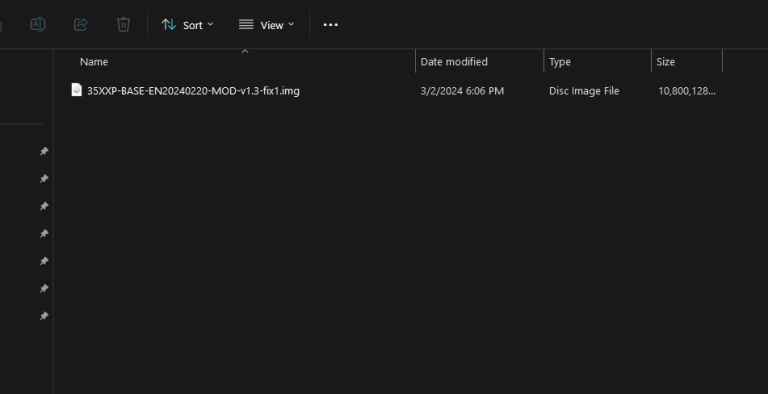Click the Share icon in toolbar
768x394 pixels.
[80, 25]
